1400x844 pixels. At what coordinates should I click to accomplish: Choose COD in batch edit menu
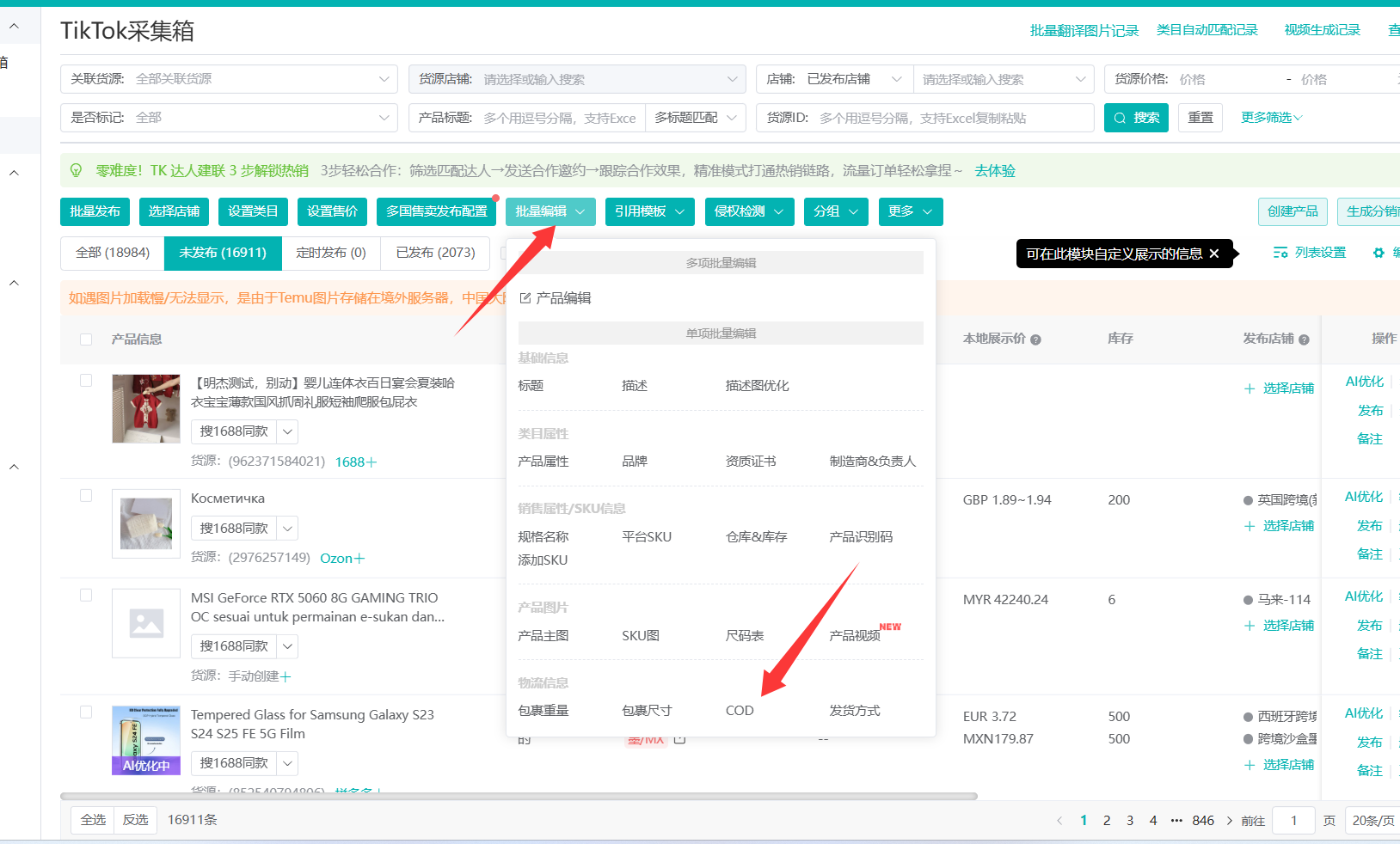tap(740, 711)
